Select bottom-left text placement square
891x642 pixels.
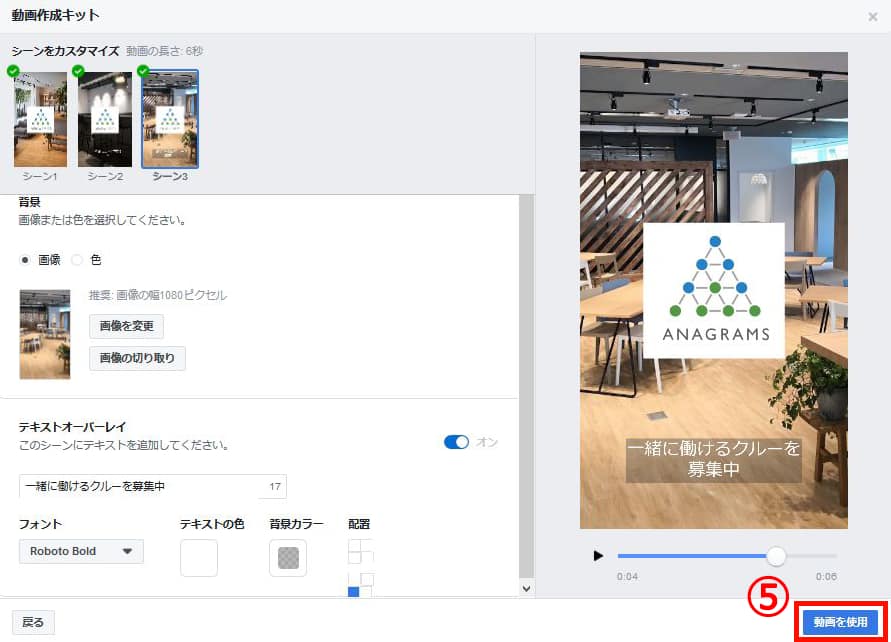(x=353, y=592)
